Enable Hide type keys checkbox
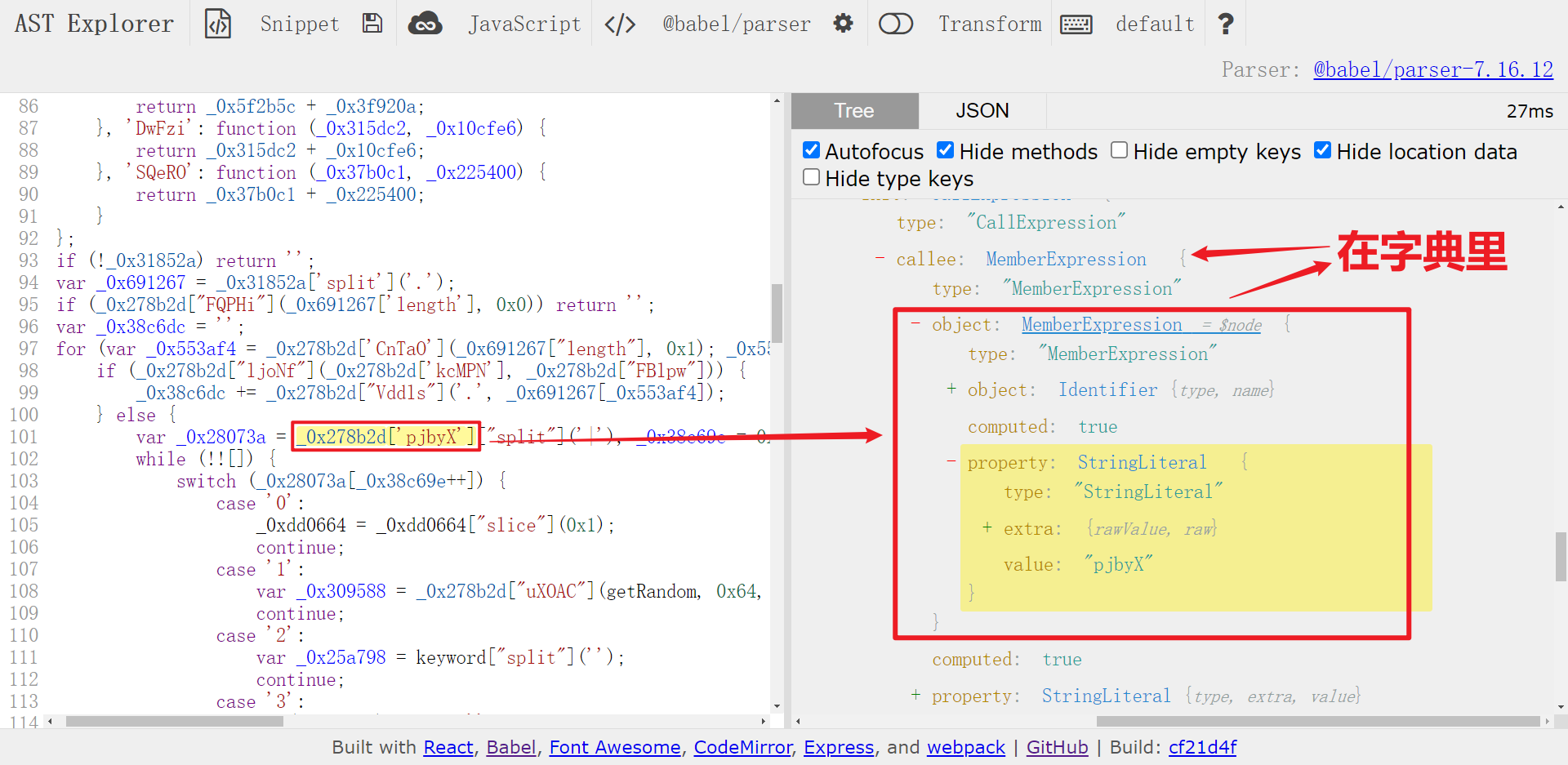1568x765 pixels. click(x=811, y=177)
